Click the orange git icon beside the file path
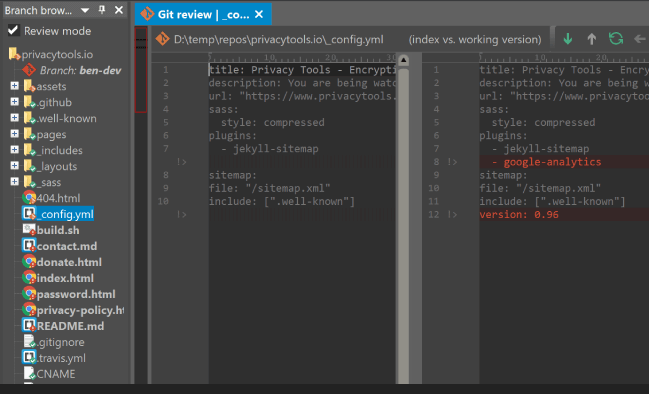Viewport: 649px width, 394px height. point(162,39)
